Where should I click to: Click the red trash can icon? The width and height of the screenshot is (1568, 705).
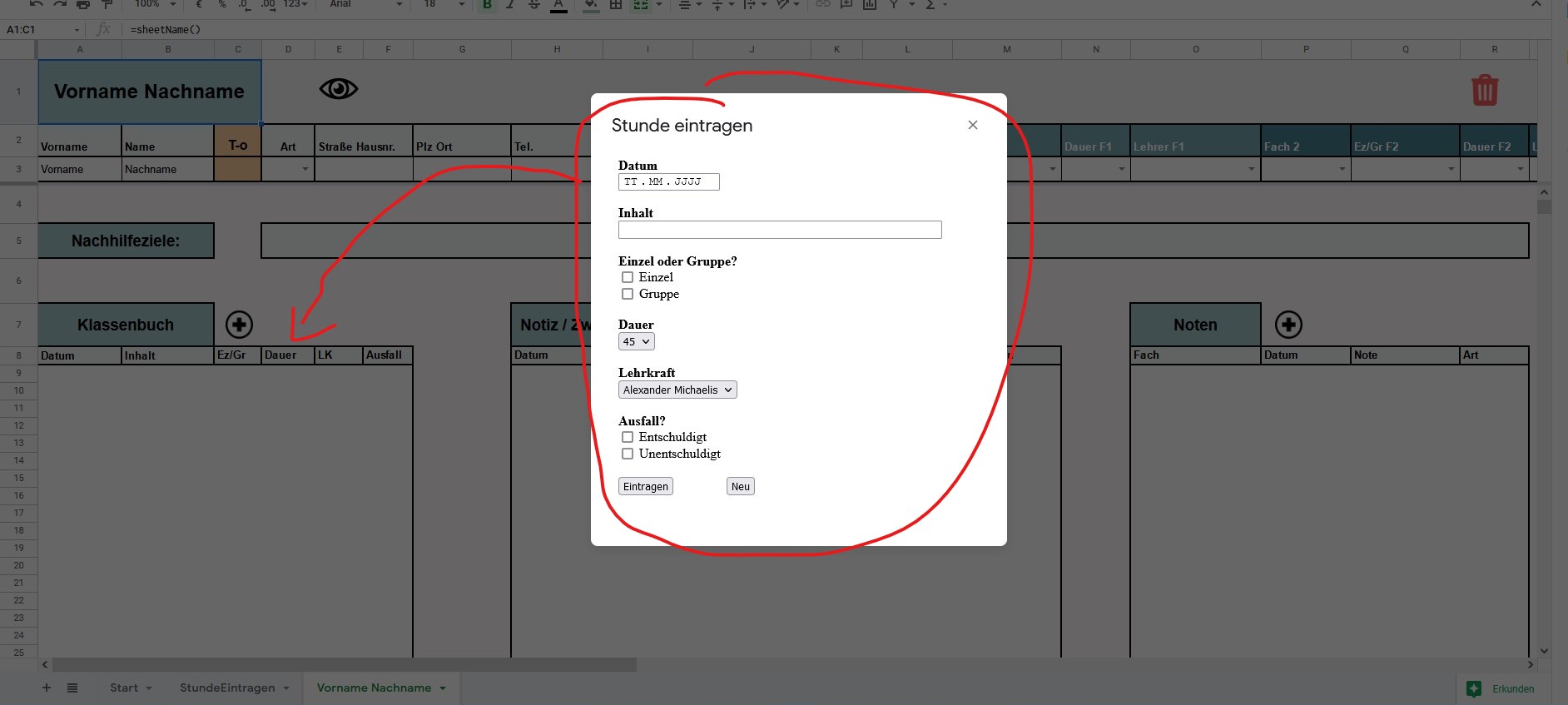click(1485, 90)
